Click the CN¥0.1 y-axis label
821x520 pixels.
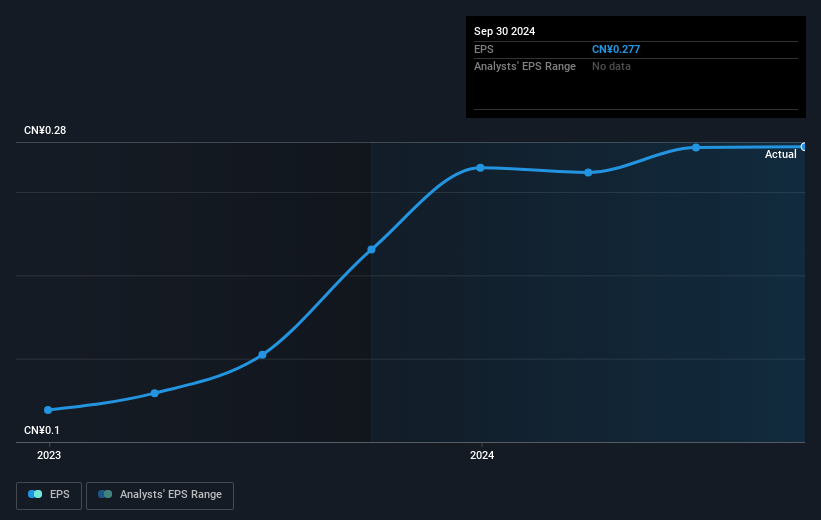click(42, 430)
